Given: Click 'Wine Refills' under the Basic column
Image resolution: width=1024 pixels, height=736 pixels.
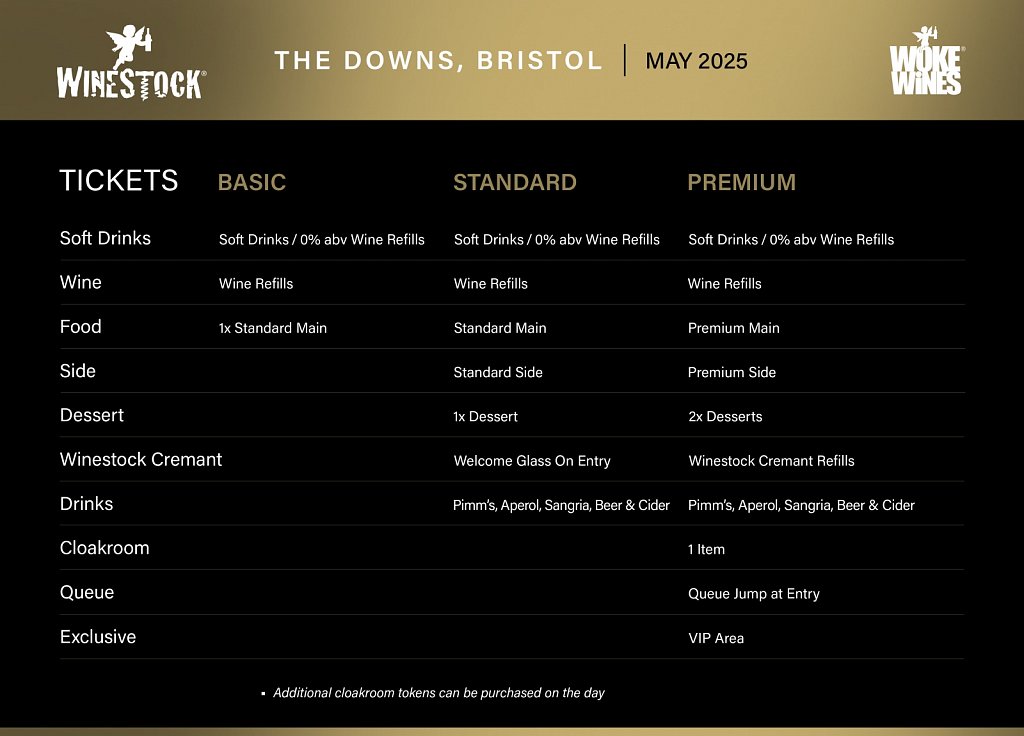Looking at the screenshot, I should pos(256,283).
